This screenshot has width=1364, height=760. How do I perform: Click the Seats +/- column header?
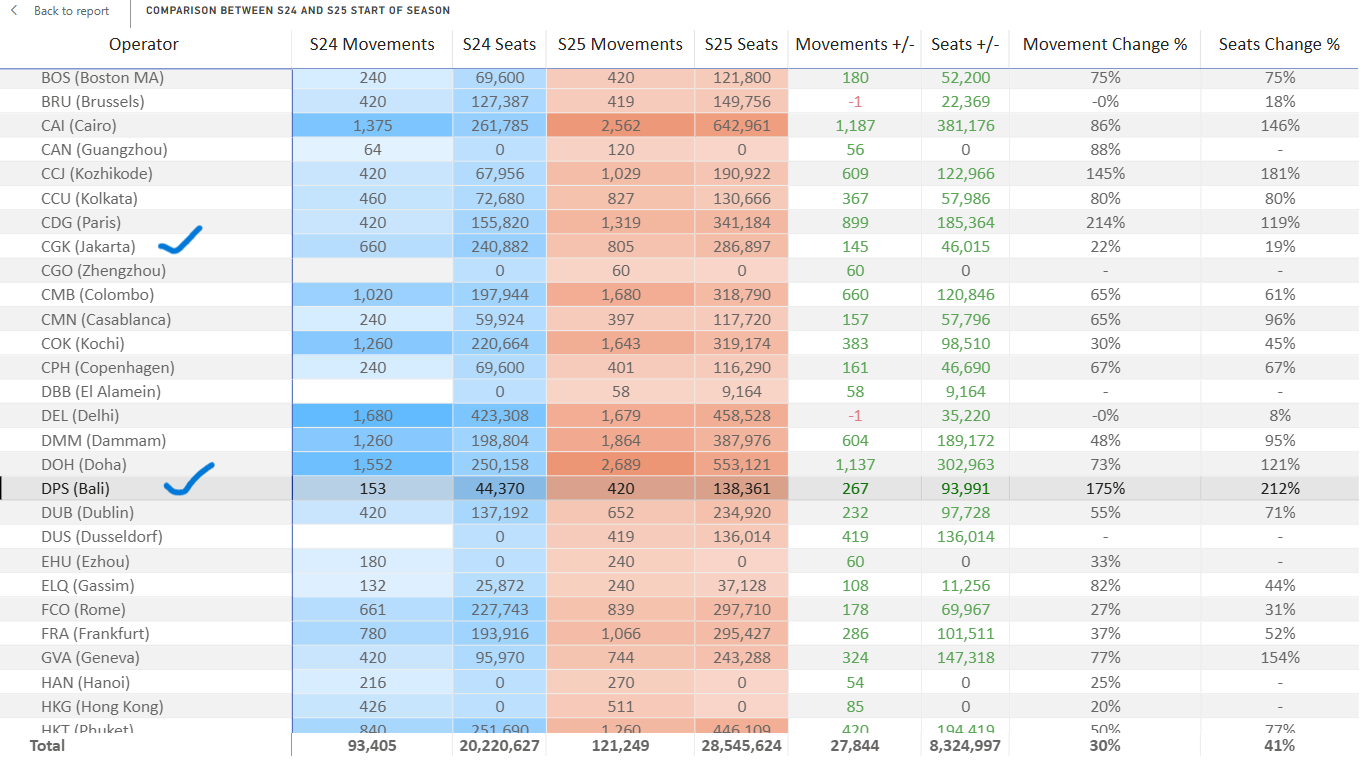pos(965,44)
